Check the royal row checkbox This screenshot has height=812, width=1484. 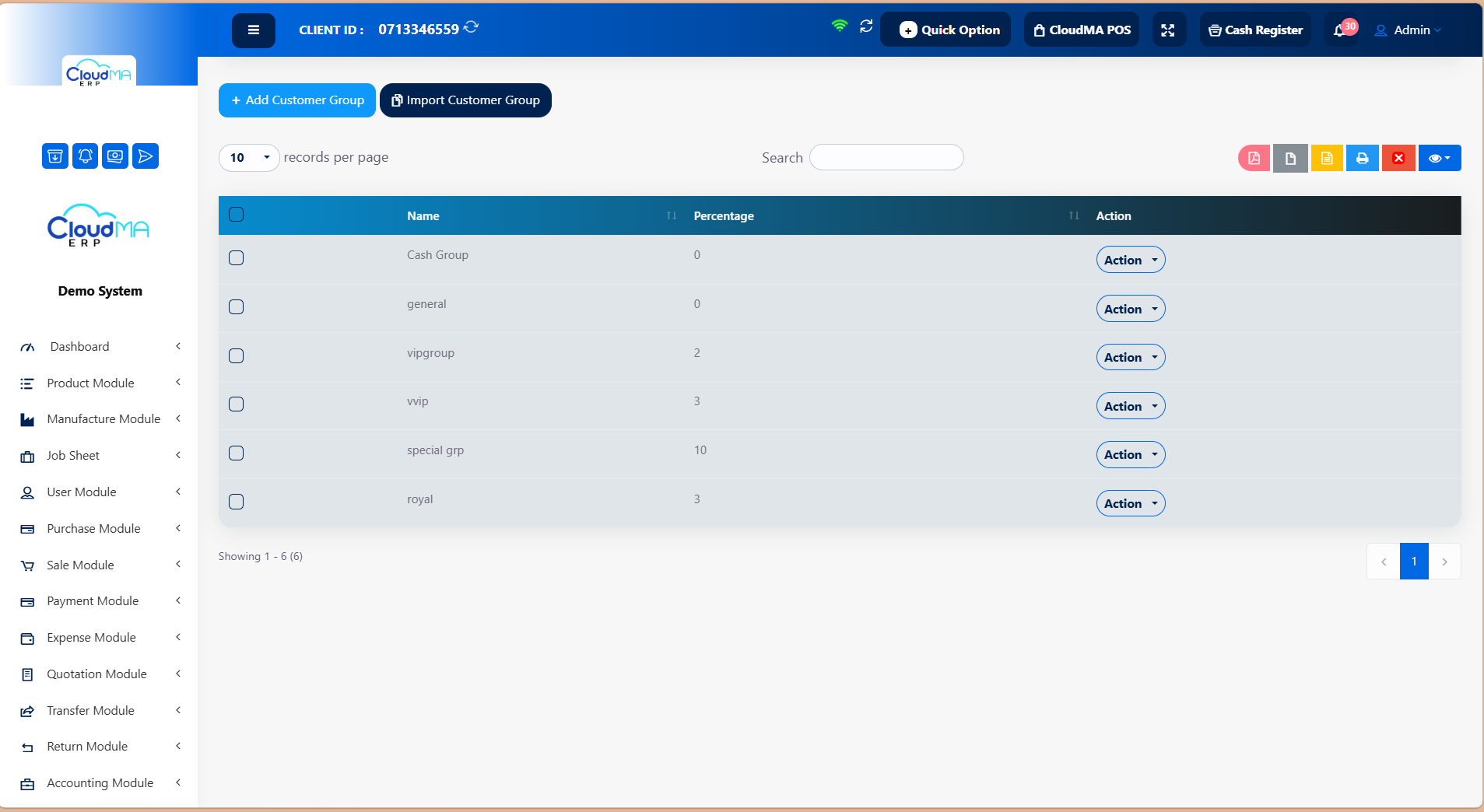[237, 502]
